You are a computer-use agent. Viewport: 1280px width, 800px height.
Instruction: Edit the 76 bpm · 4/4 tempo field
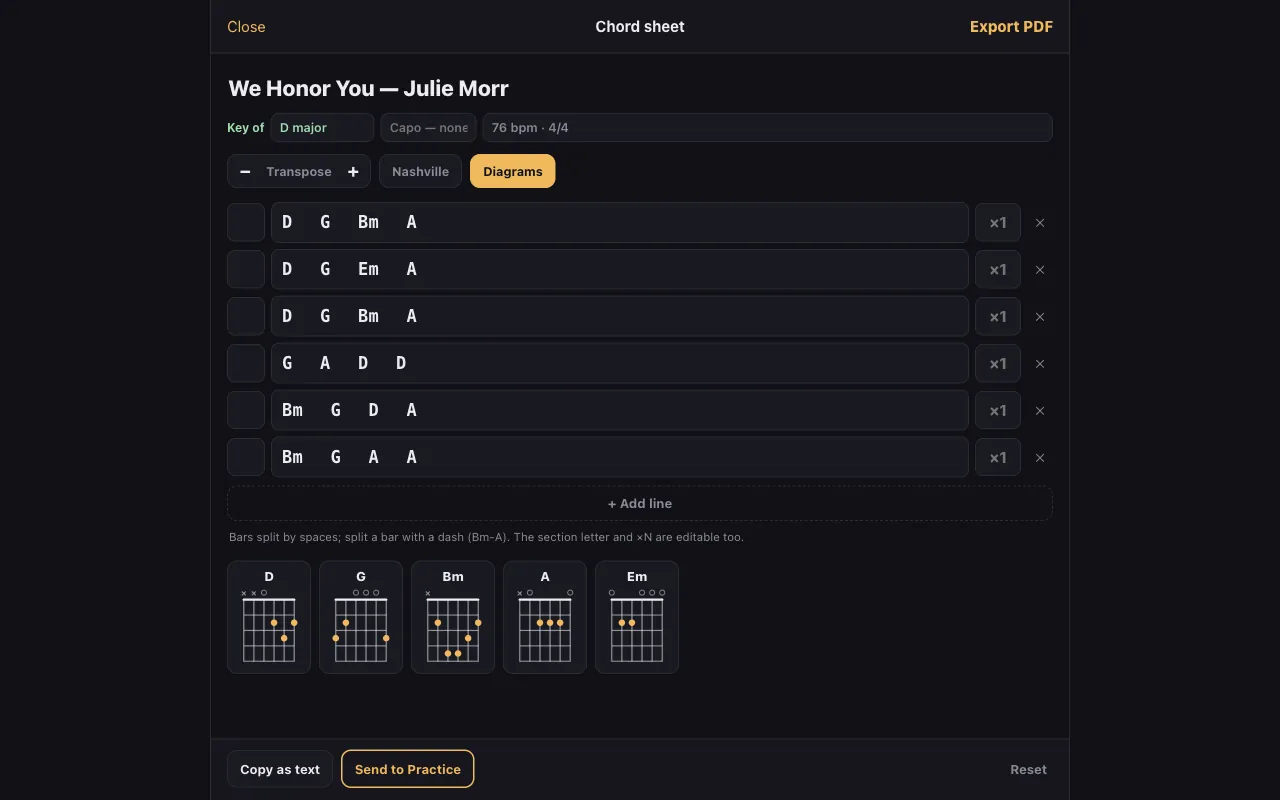click(x=767, y=128)
